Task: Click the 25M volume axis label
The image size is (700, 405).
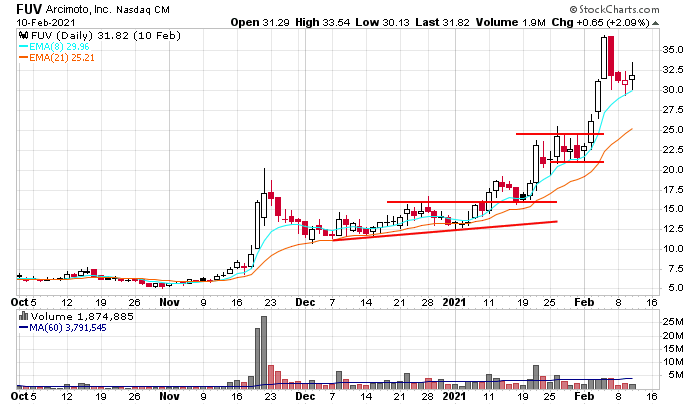Action: point(673,322)
